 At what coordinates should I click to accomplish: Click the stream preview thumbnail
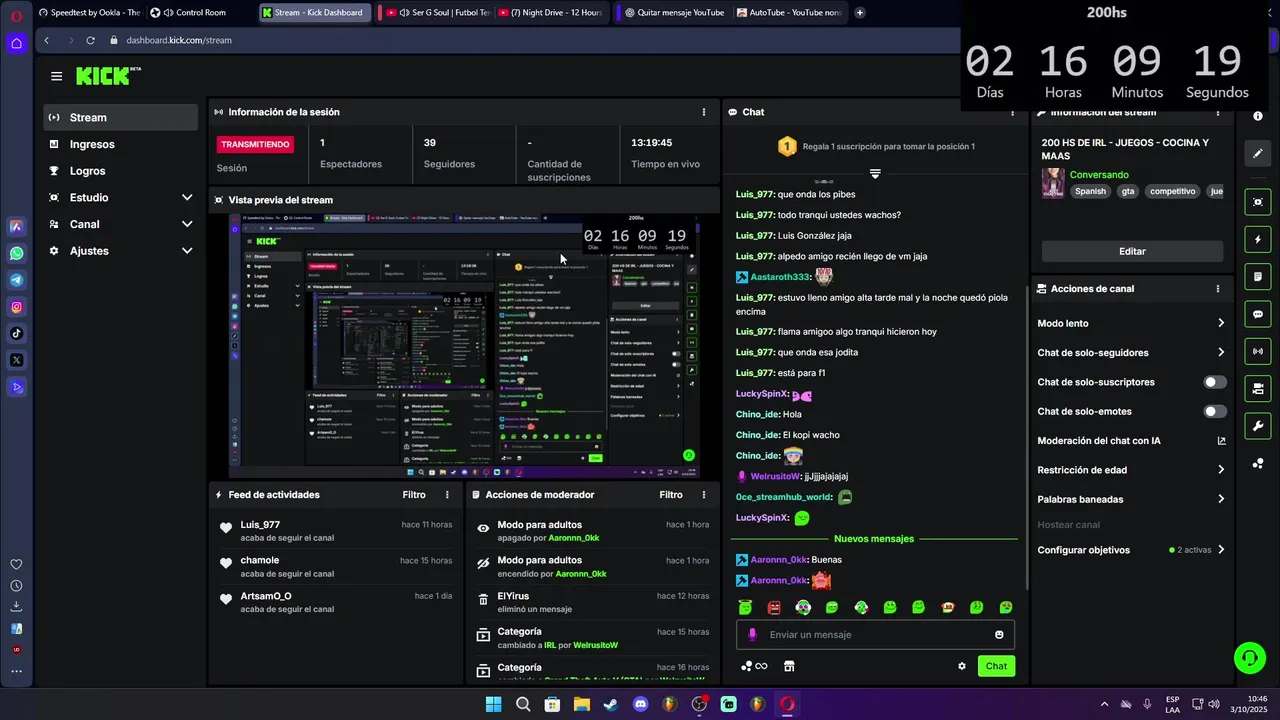pos(464,346)
